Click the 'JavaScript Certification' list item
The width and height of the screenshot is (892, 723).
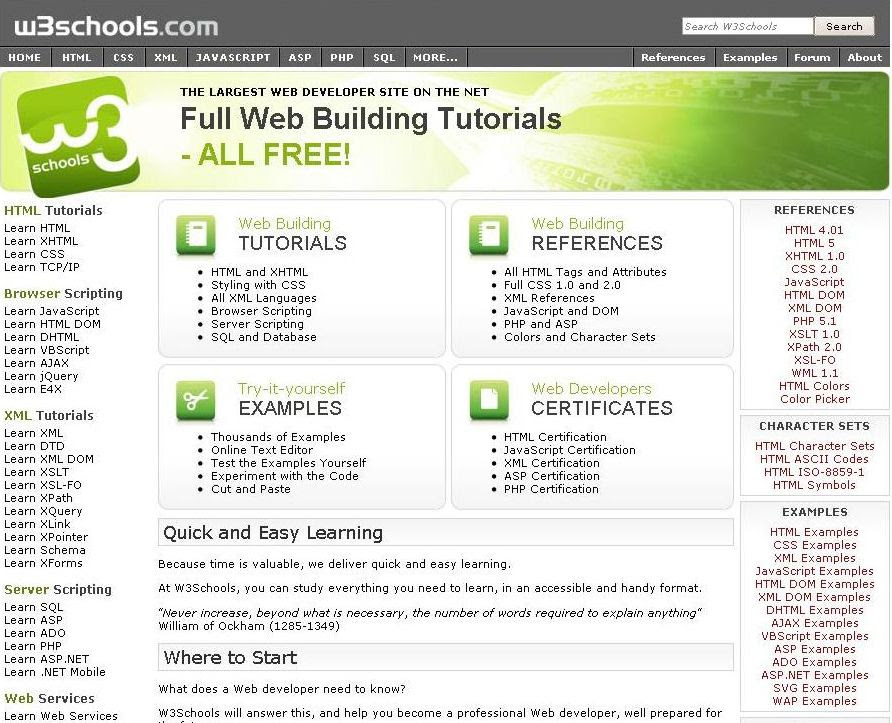pos(569,450)
